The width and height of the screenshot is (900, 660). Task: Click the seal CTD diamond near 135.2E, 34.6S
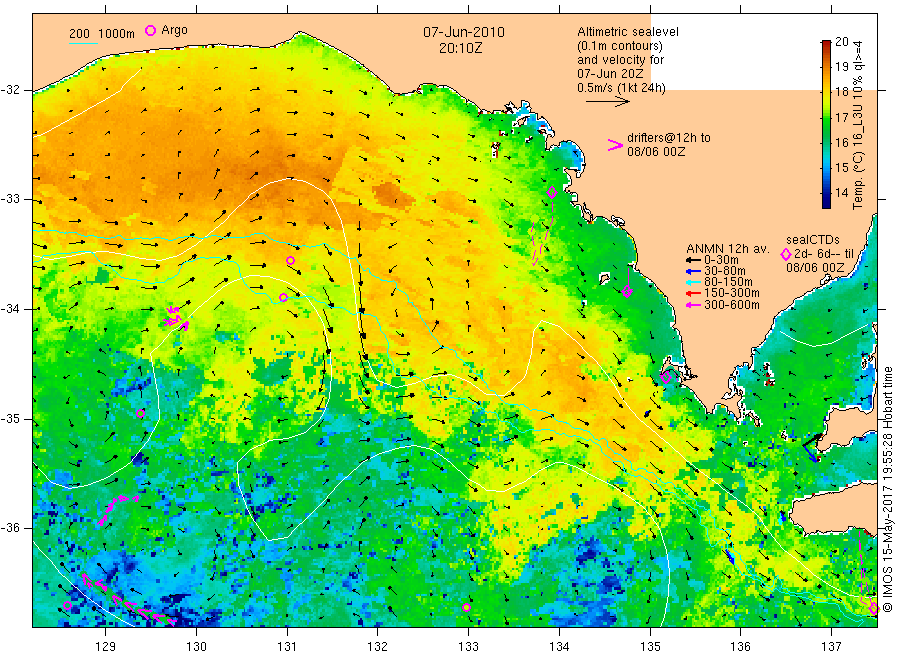(666, 377)
